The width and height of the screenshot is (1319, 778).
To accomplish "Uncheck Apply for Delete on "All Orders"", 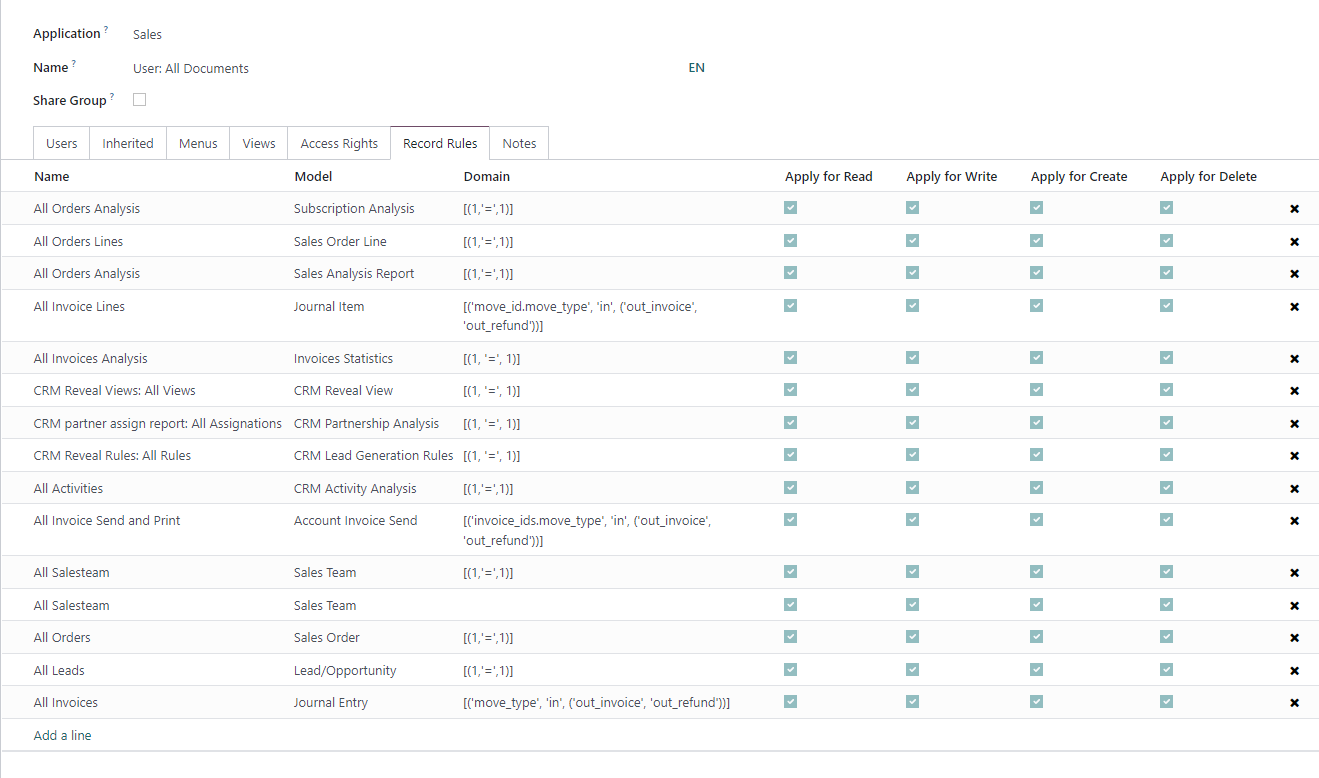I will coord(1166,636).
